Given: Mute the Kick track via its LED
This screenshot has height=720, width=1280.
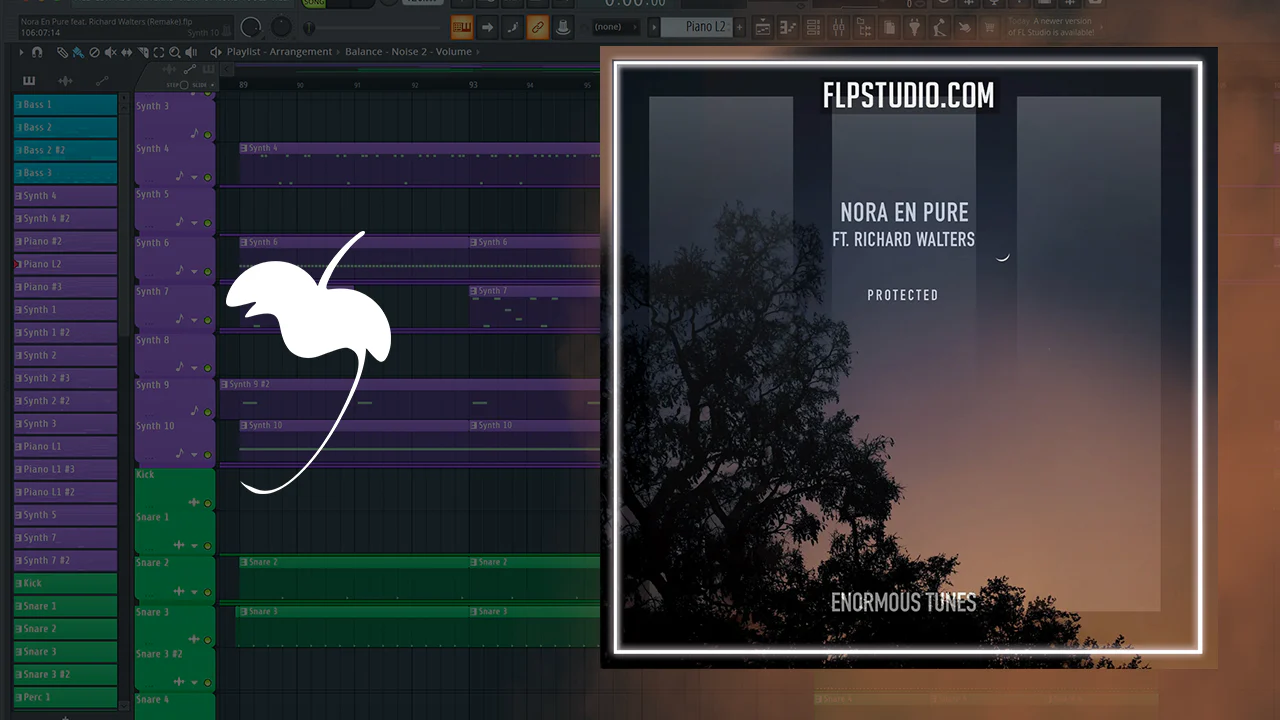Looking at the screenshot, I should (208, 503).
